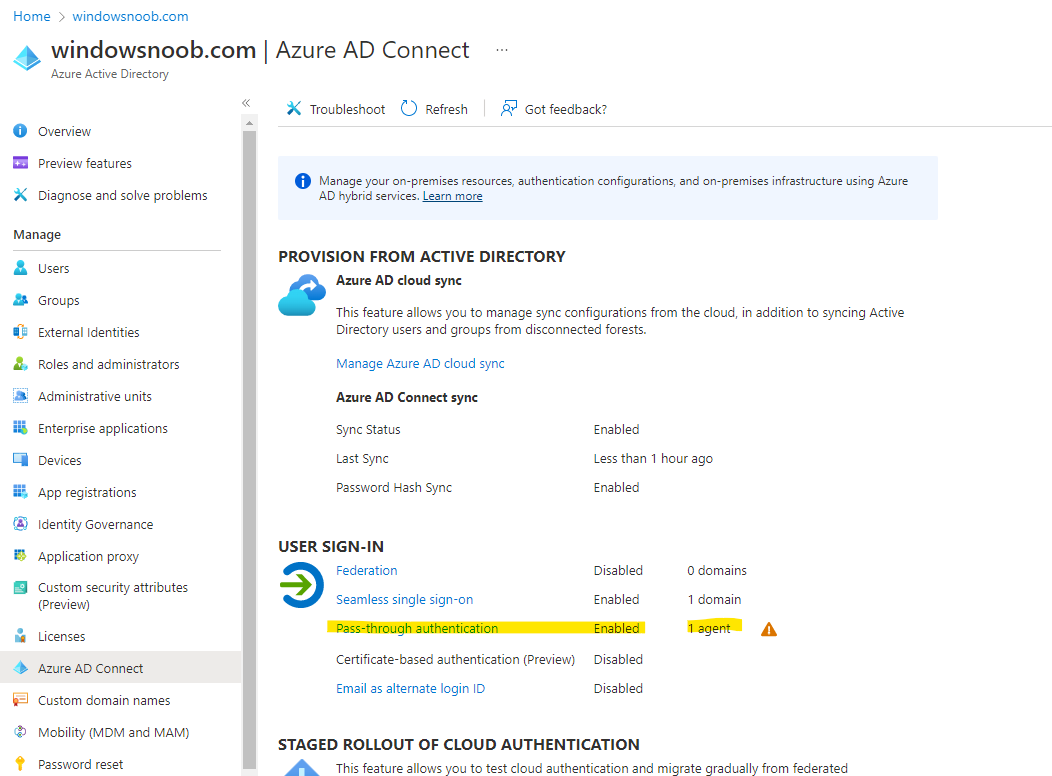Click the Password reset key icon
1052x776 pixels.
[x=20, y=764]
